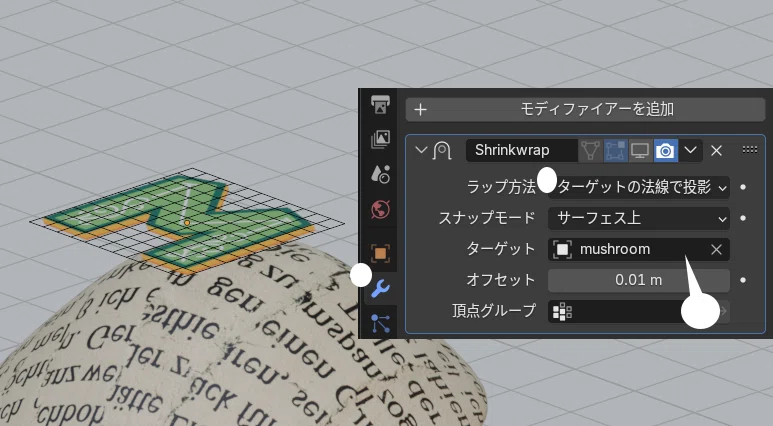
Task: Open the Object properties tab
Action: (x=380, y=253)
